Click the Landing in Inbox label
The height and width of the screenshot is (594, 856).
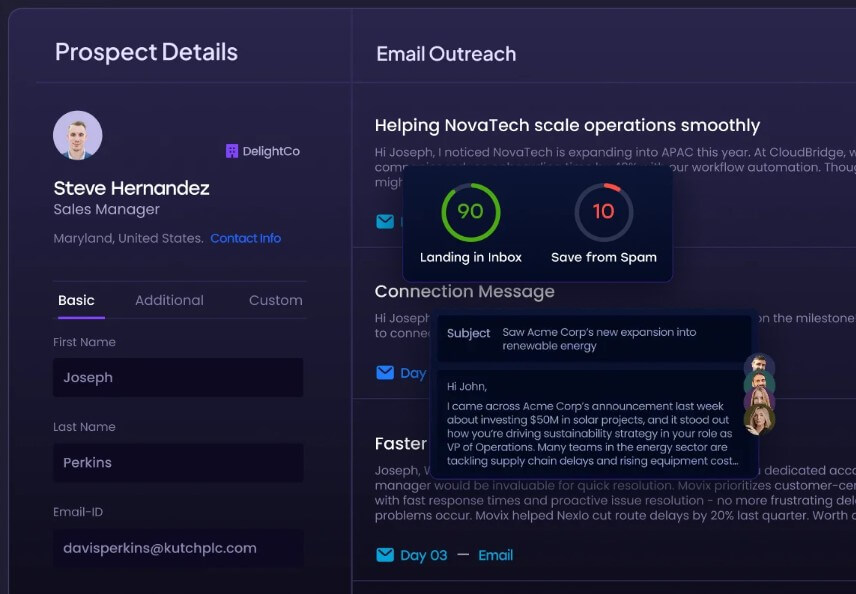(x=471, y=257)
